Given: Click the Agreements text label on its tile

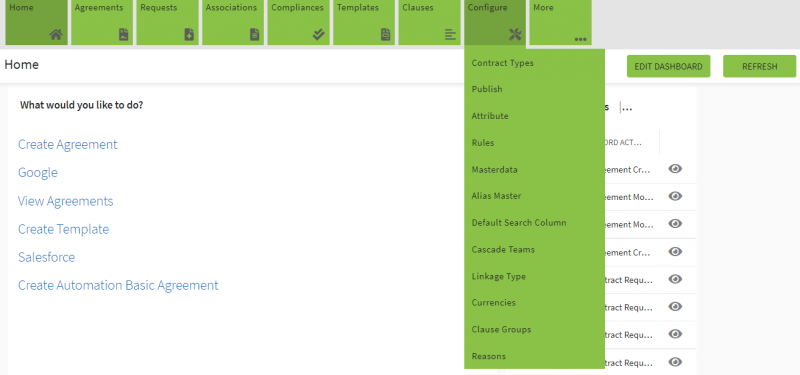Looking at the screenshot, I should (x=99, y=8).
